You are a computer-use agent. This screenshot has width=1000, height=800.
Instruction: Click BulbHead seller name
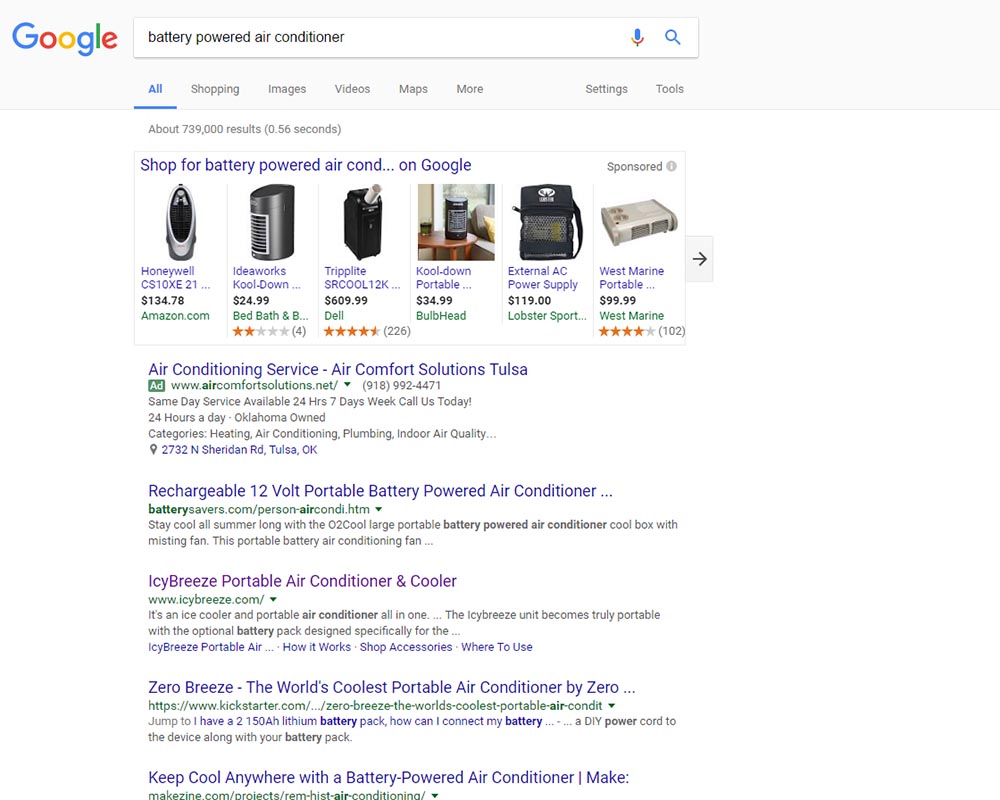pos(441,316)
